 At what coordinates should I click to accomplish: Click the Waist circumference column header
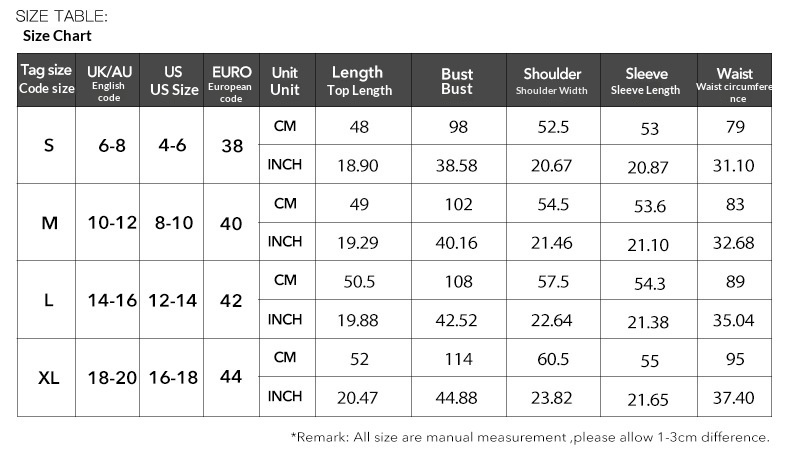click(735, 81)
